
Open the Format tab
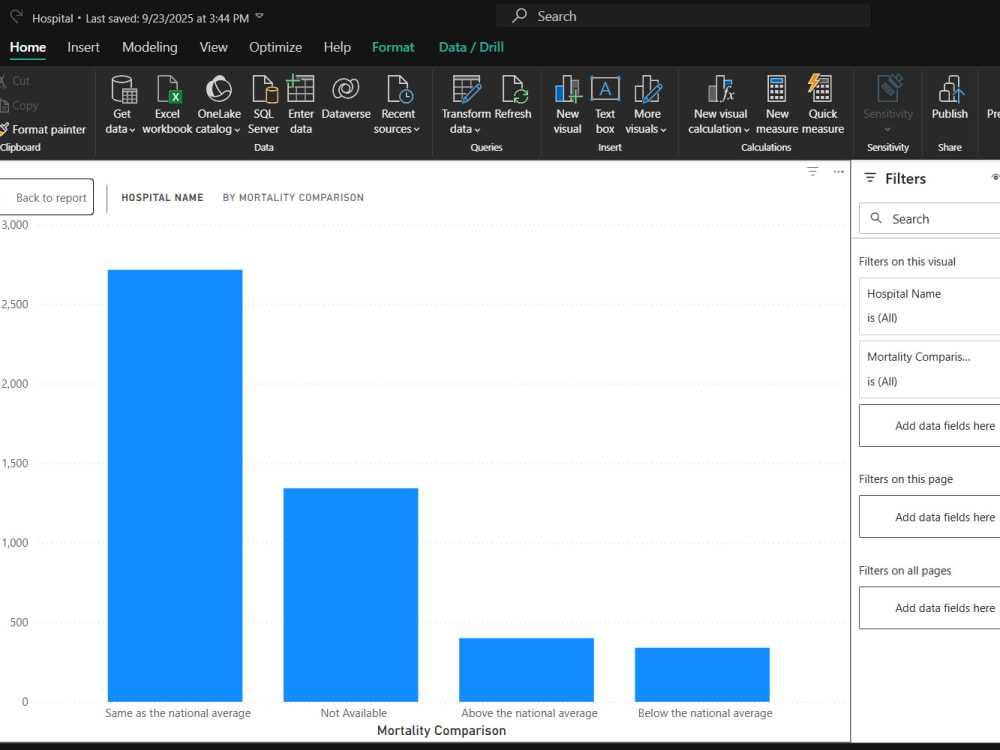pyautogui.click(x=393, y=47)
